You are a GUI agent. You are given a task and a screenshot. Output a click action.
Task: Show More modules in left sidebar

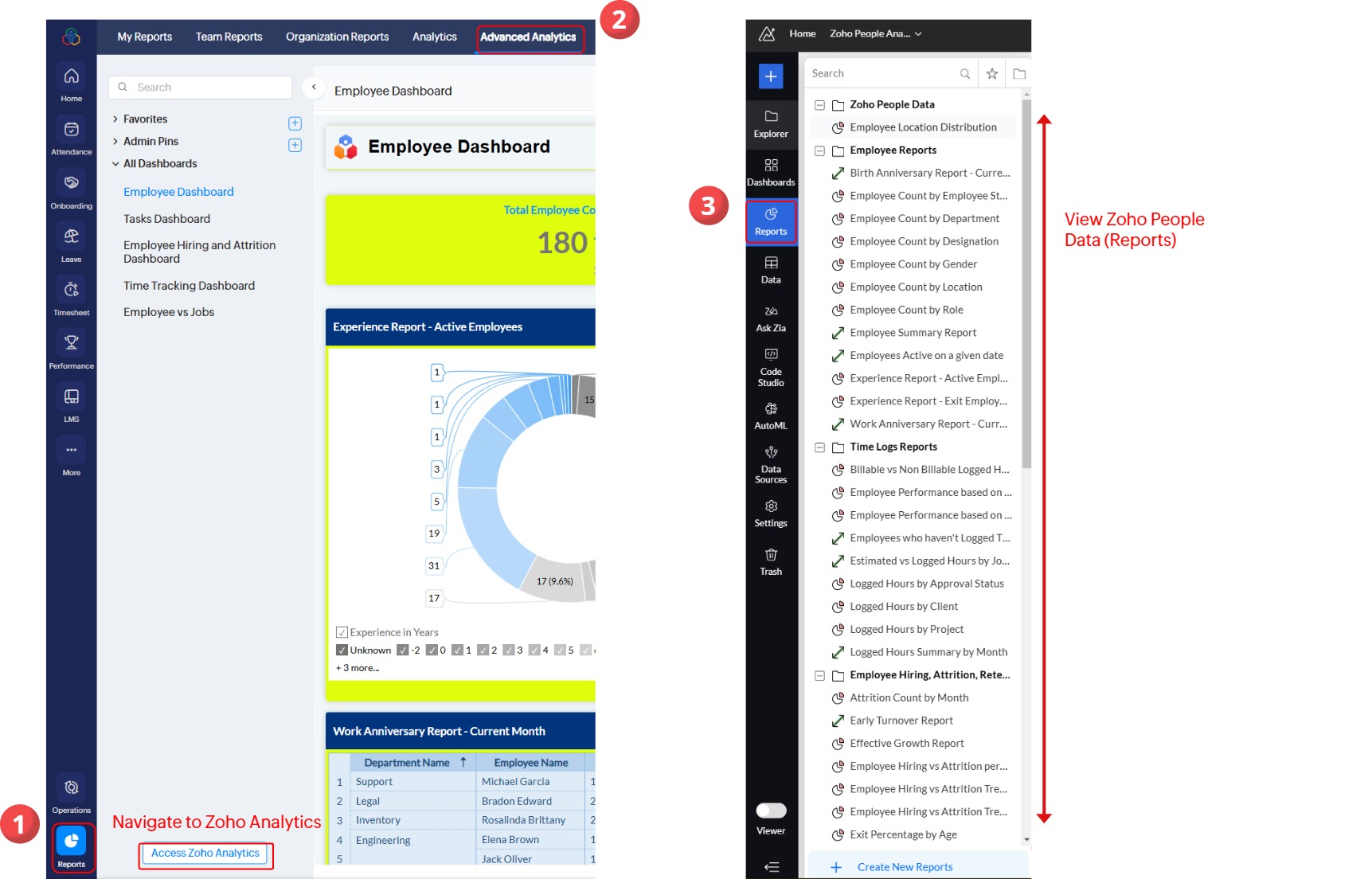(x=71, y=456)
